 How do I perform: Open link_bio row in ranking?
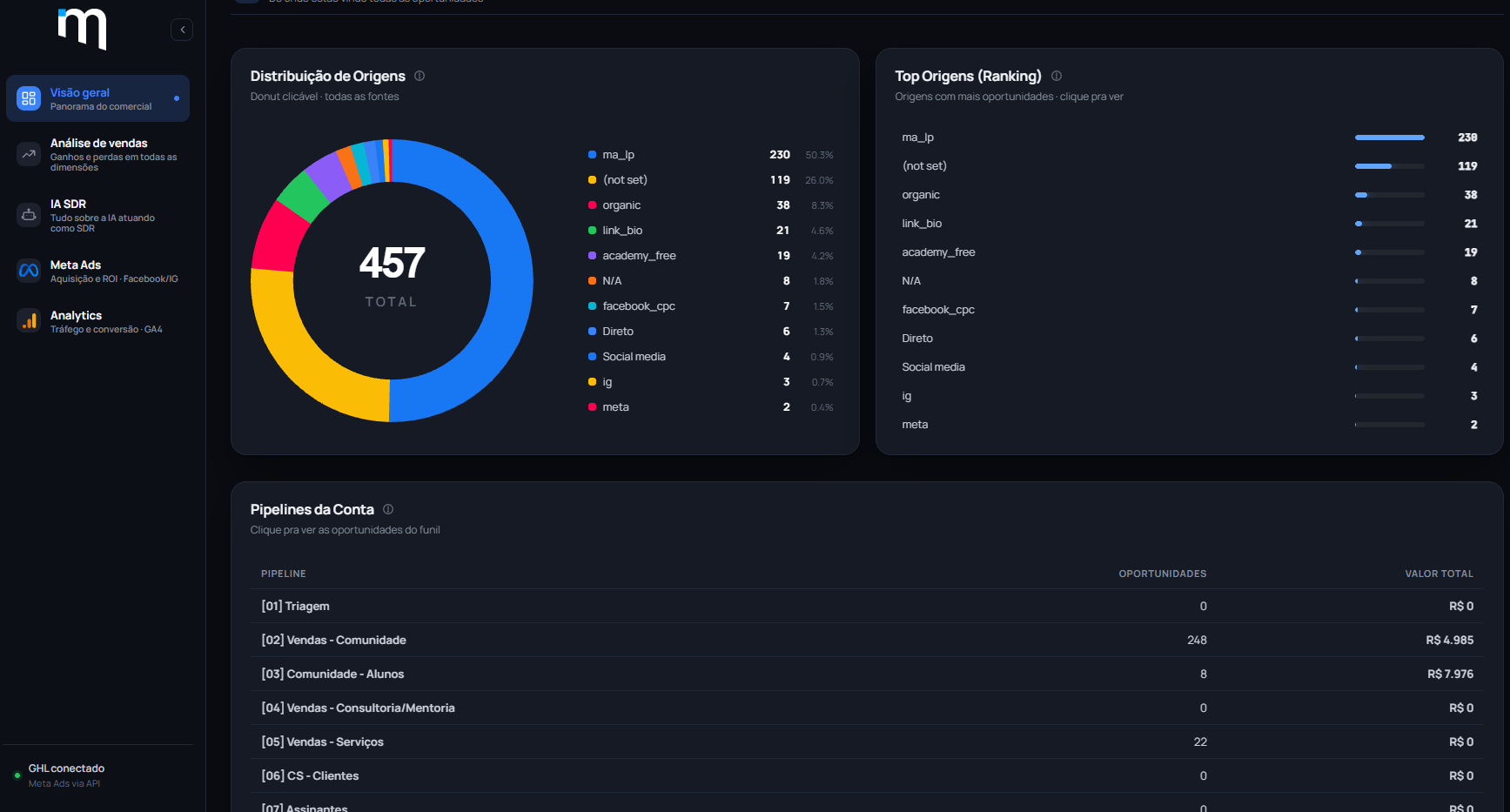point(1189,224)
